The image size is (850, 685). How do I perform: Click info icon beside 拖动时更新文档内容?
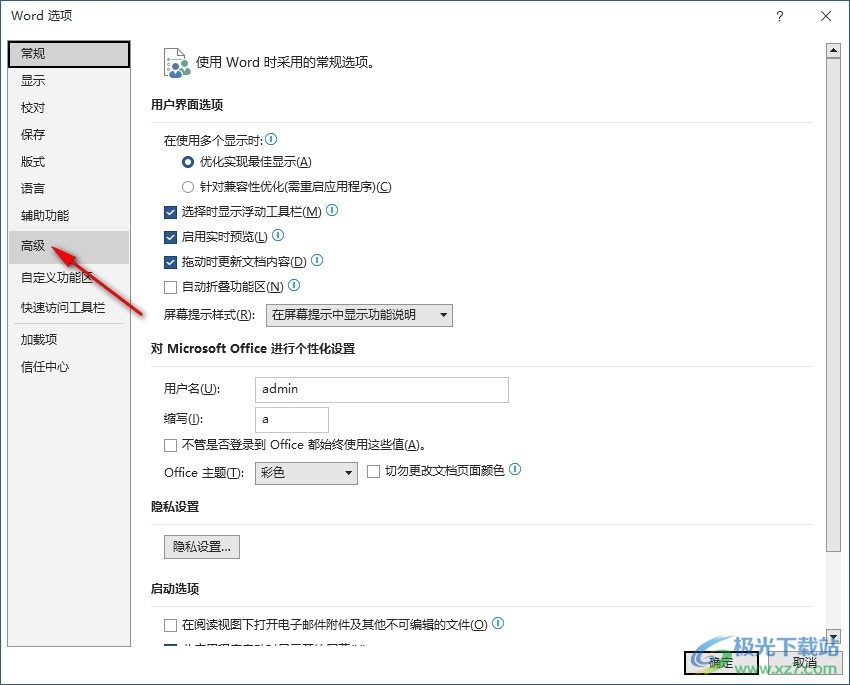click(x=317, y=260)
